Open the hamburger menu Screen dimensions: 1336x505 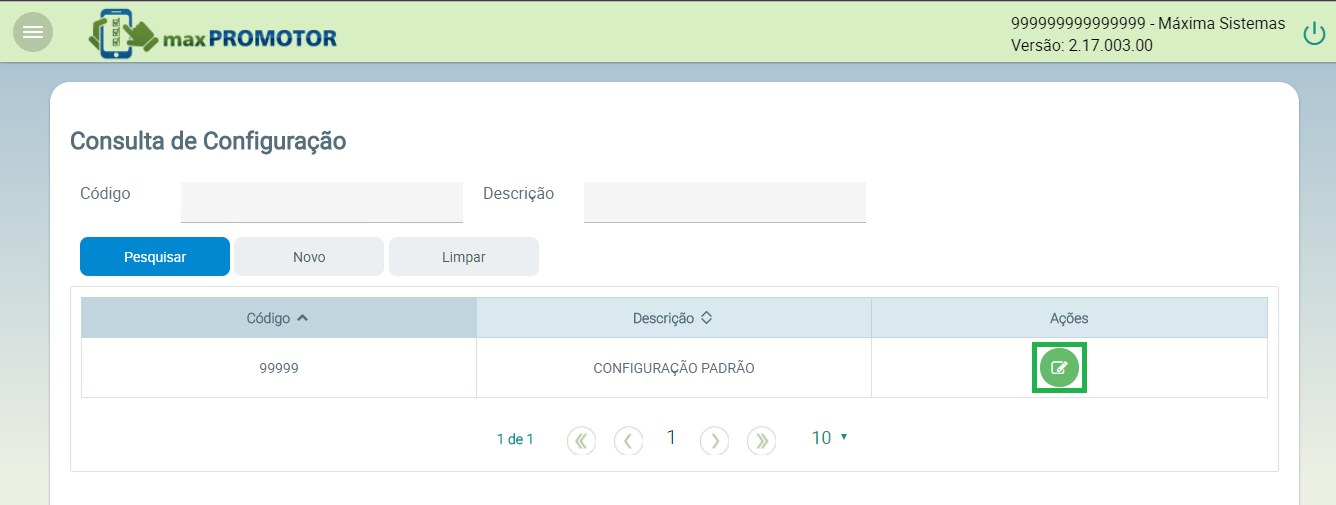33,32
